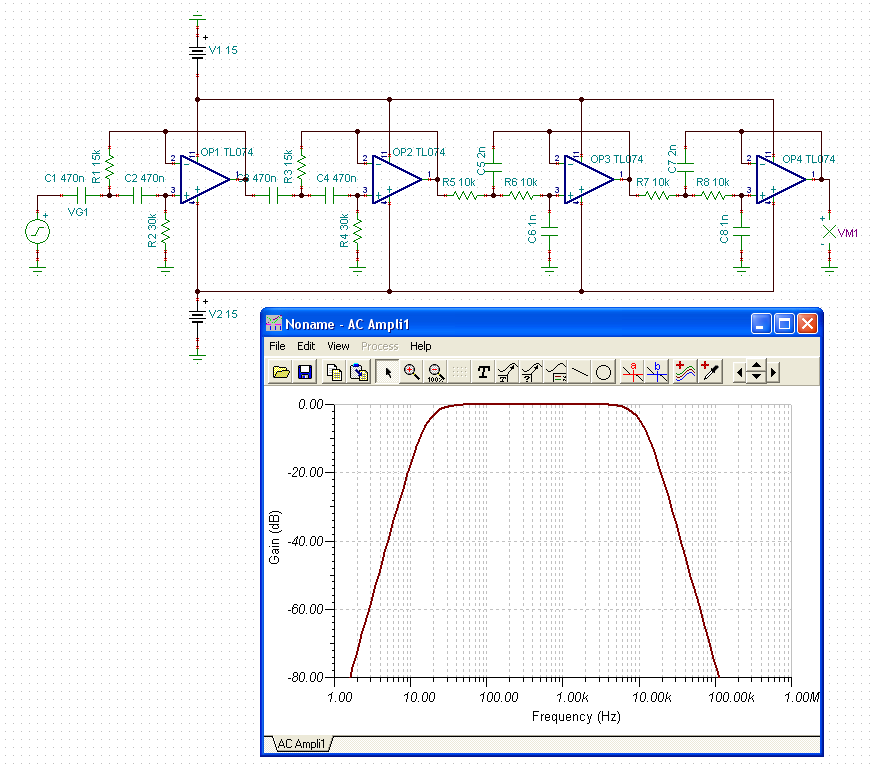877x771 pixels.
Task: Select the AC Ampli1 tab
Action: 301,744
